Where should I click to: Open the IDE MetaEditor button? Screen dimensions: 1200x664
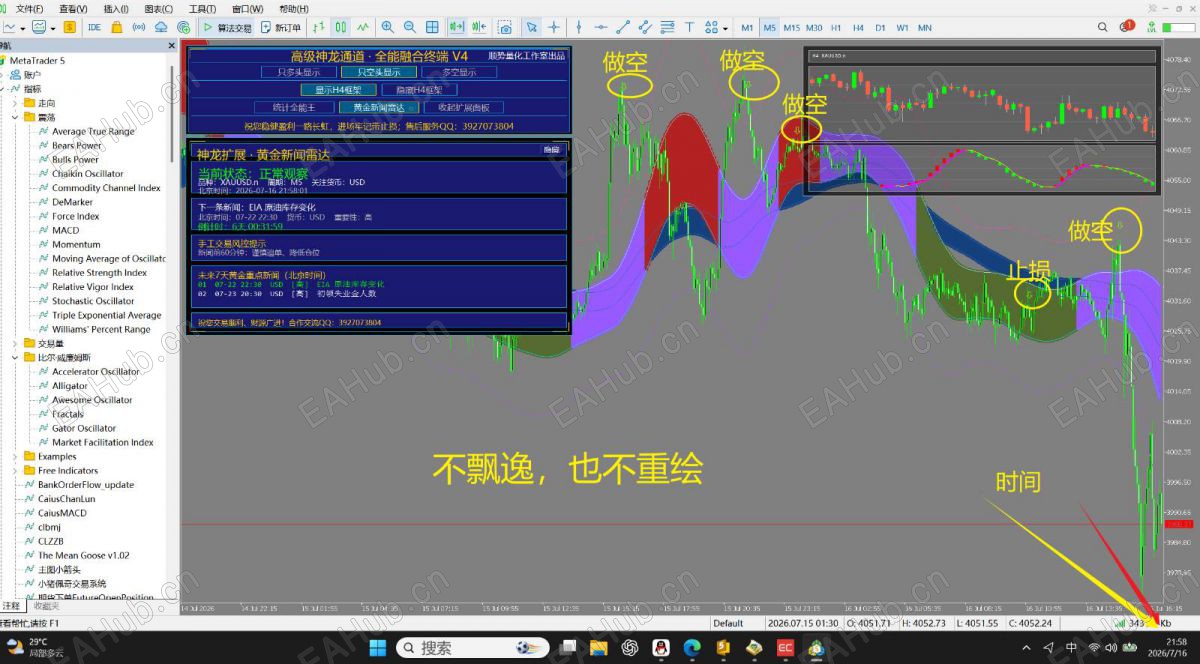click(x=95, y=27)
